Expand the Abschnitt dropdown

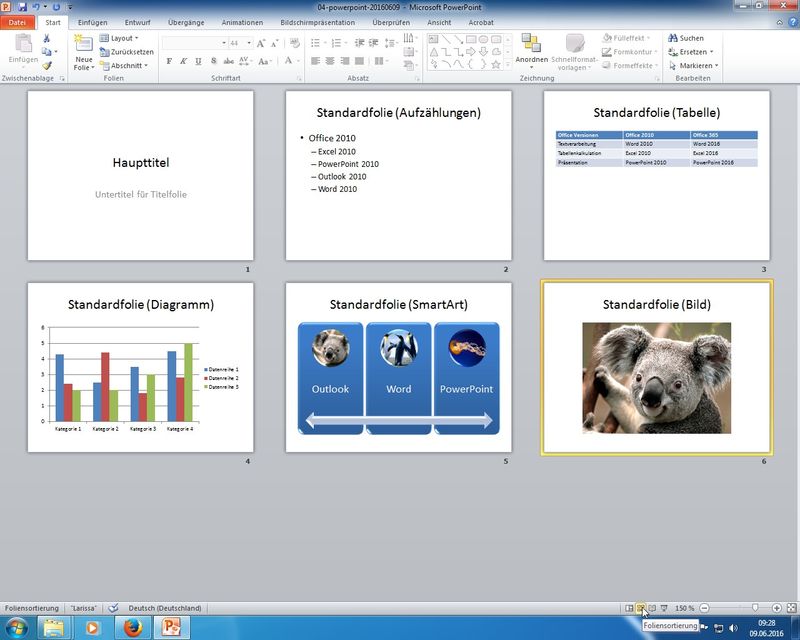128,65
